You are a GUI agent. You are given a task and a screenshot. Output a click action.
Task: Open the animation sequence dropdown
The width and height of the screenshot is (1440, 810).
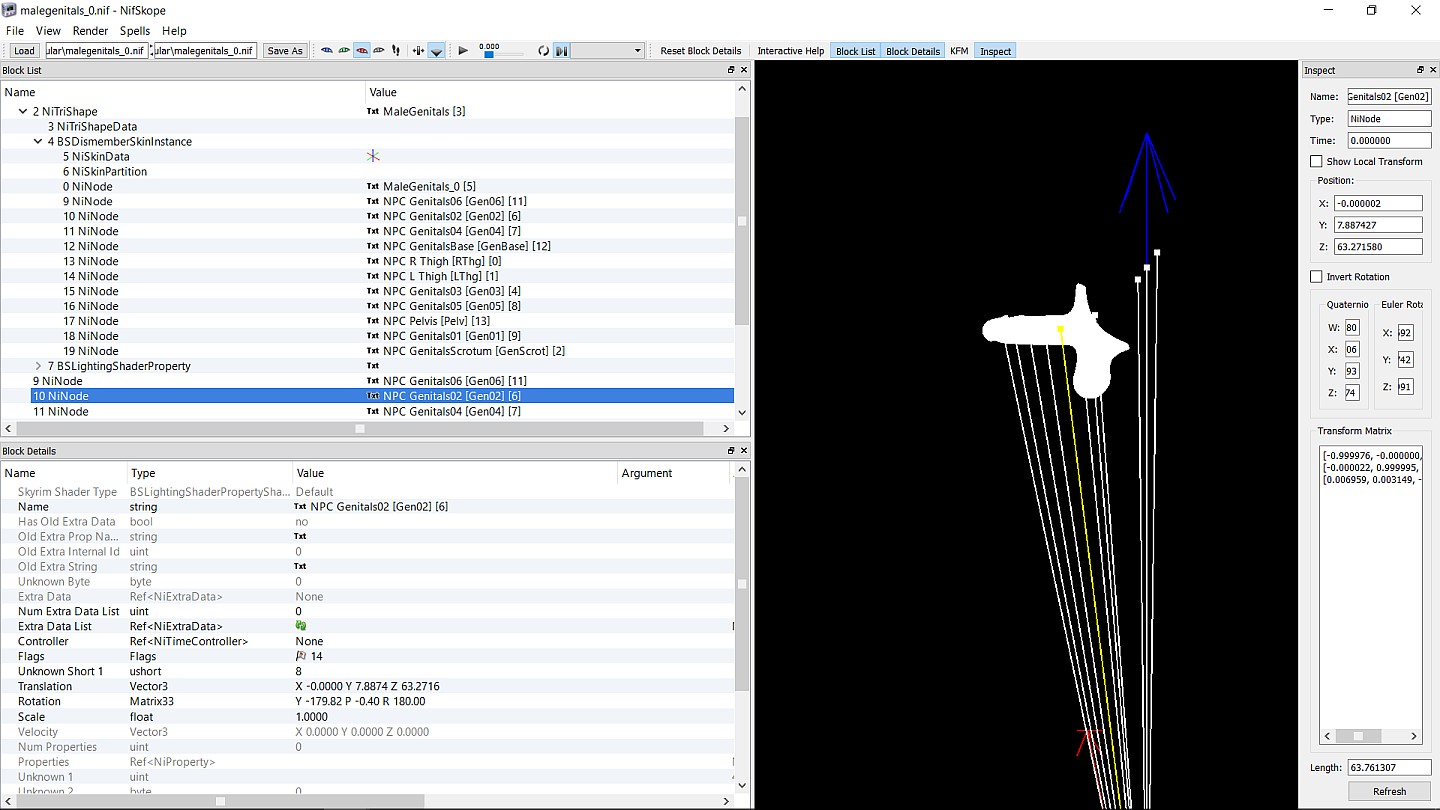click(x=607, y=51)
